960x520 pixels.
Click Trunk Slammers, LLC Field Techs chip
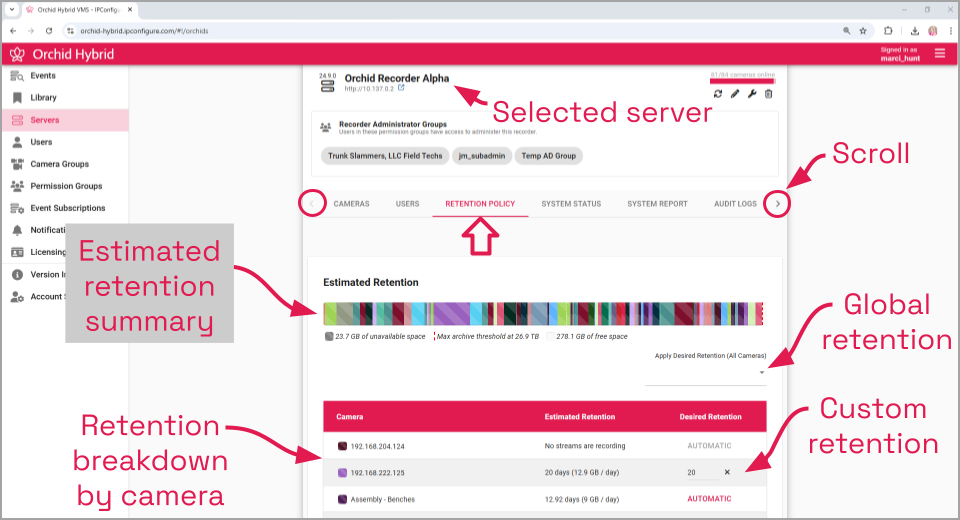pyautogui.click(x=385, y=156)
